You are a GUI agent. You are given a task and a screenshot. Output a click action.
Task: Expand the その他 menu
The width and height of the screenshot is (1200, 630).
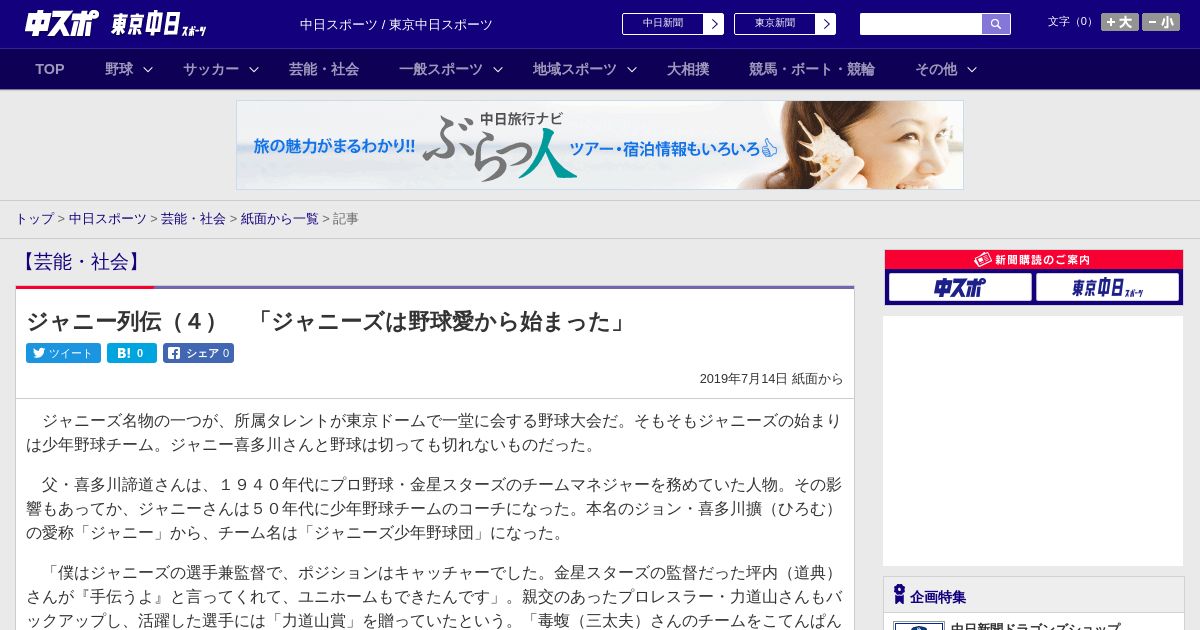click(946, 69)
